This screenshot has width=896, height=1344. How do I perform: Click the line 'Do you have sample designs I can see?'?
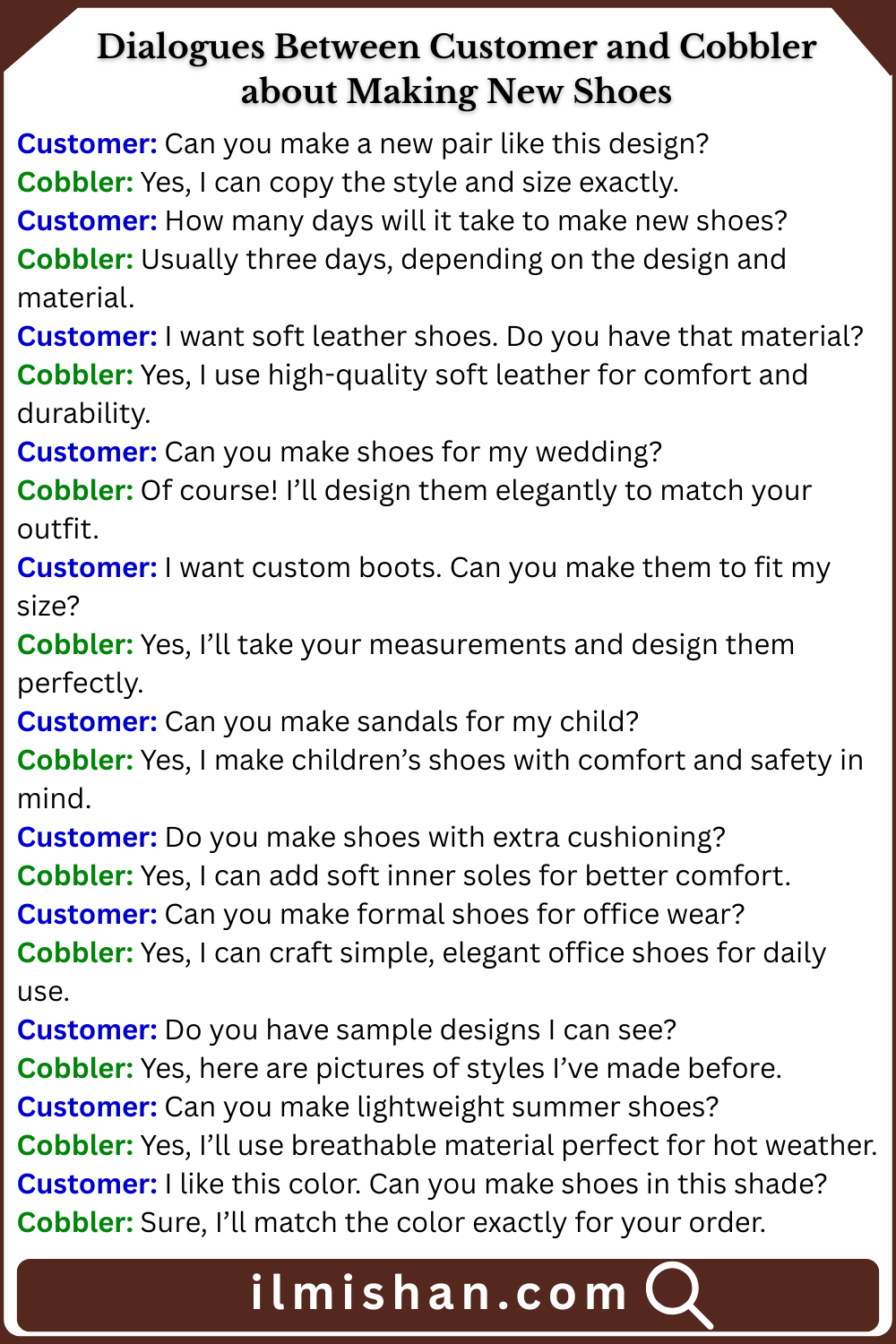coord(420,1030)
